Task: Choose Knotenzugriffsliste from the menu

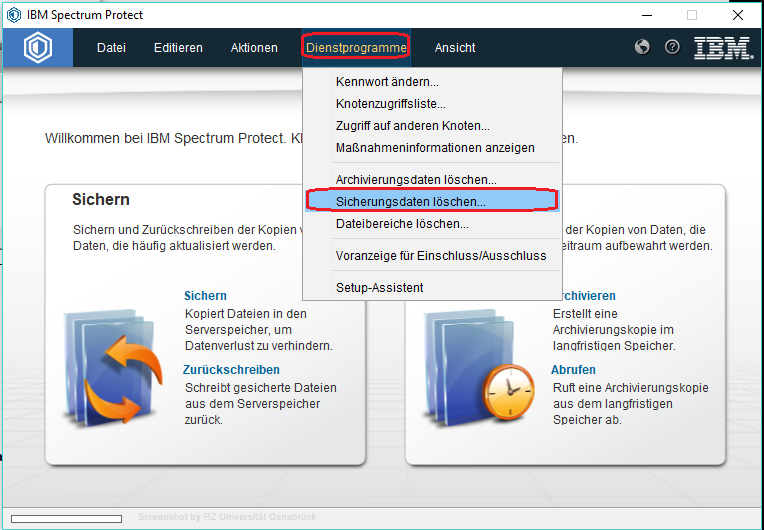Action: (x=391, y=104)
